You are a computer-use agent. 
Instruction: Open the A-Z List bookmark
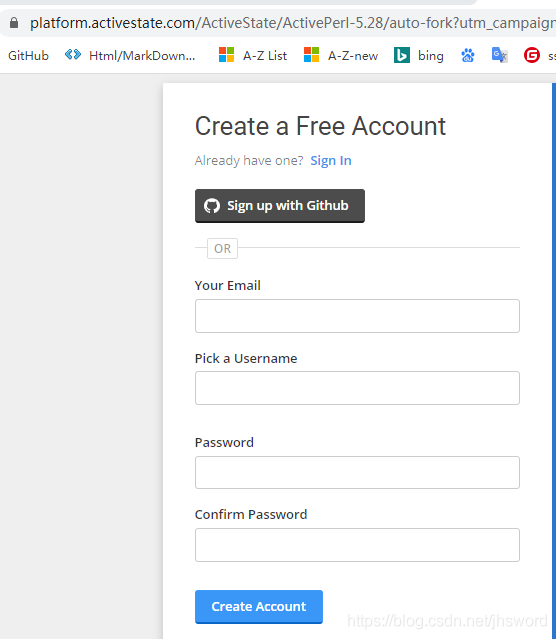[253, 55]
